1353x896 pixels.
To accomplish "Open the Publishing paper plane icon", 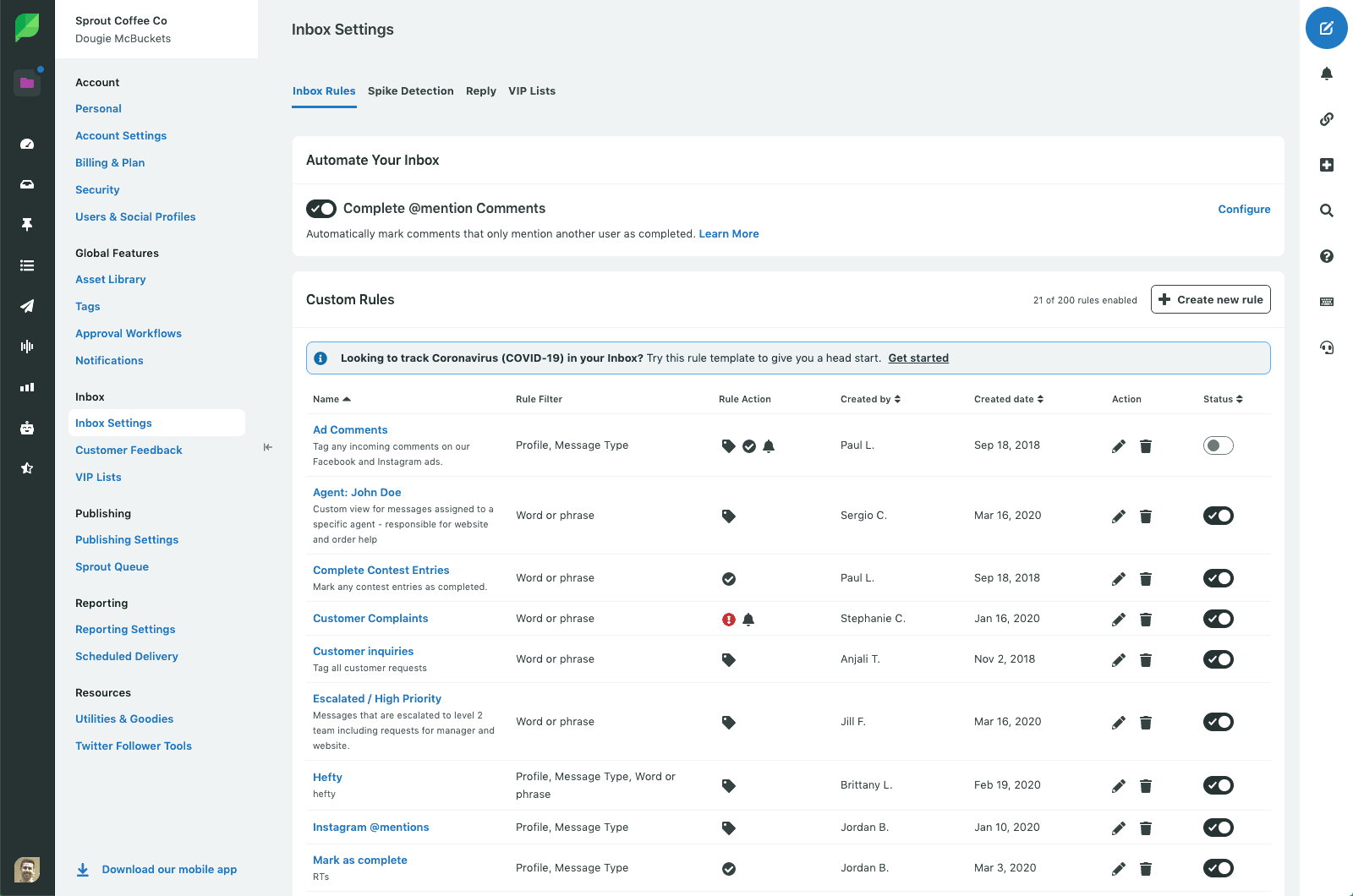I will click(x=27, y=306).
